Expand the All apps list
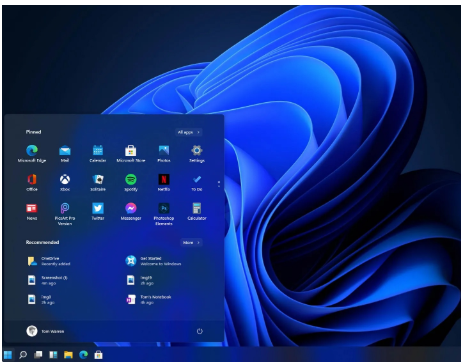 point(189,132)
